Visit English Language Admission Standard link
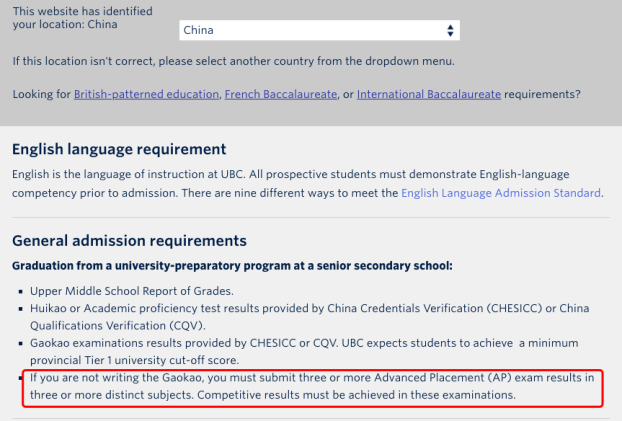Image resolution: width=622 pixels, height=421 pixels. tap(501, 193)
